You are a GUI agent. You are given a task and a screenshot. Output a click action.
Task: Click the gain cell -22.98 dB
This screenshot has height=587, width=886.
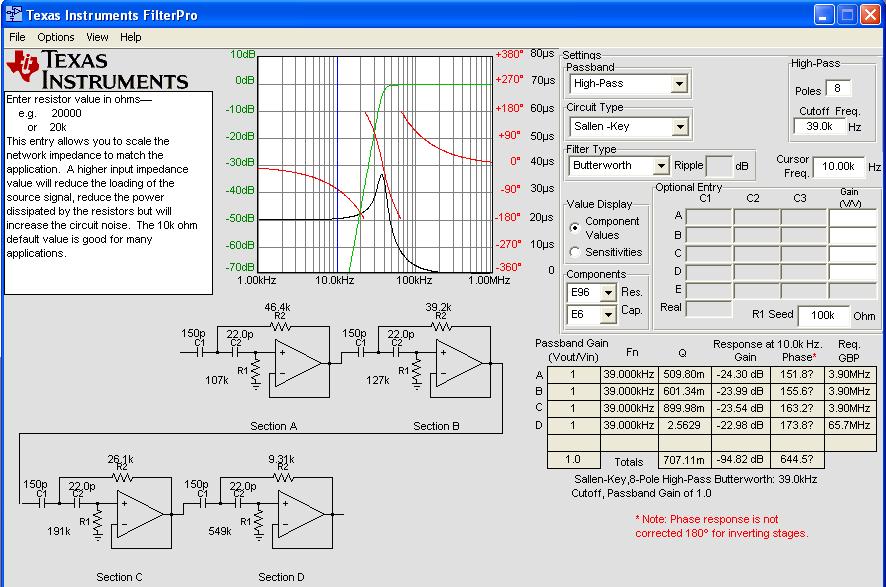point(740,425)
